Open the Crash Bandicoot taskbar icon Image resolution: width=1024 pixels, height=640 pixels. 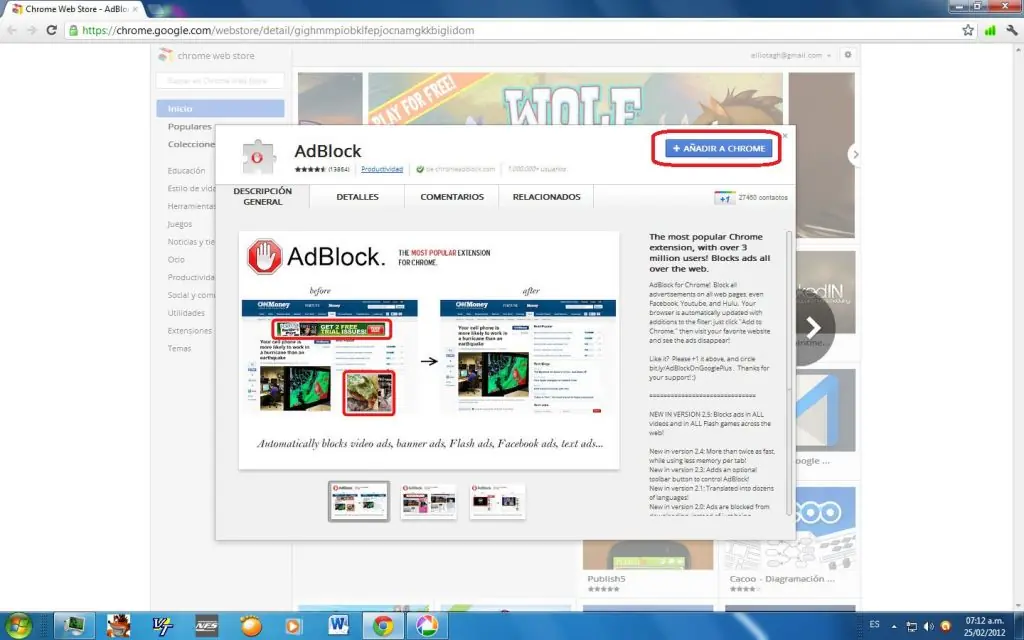pyautogui.click(x=118, y=626)
